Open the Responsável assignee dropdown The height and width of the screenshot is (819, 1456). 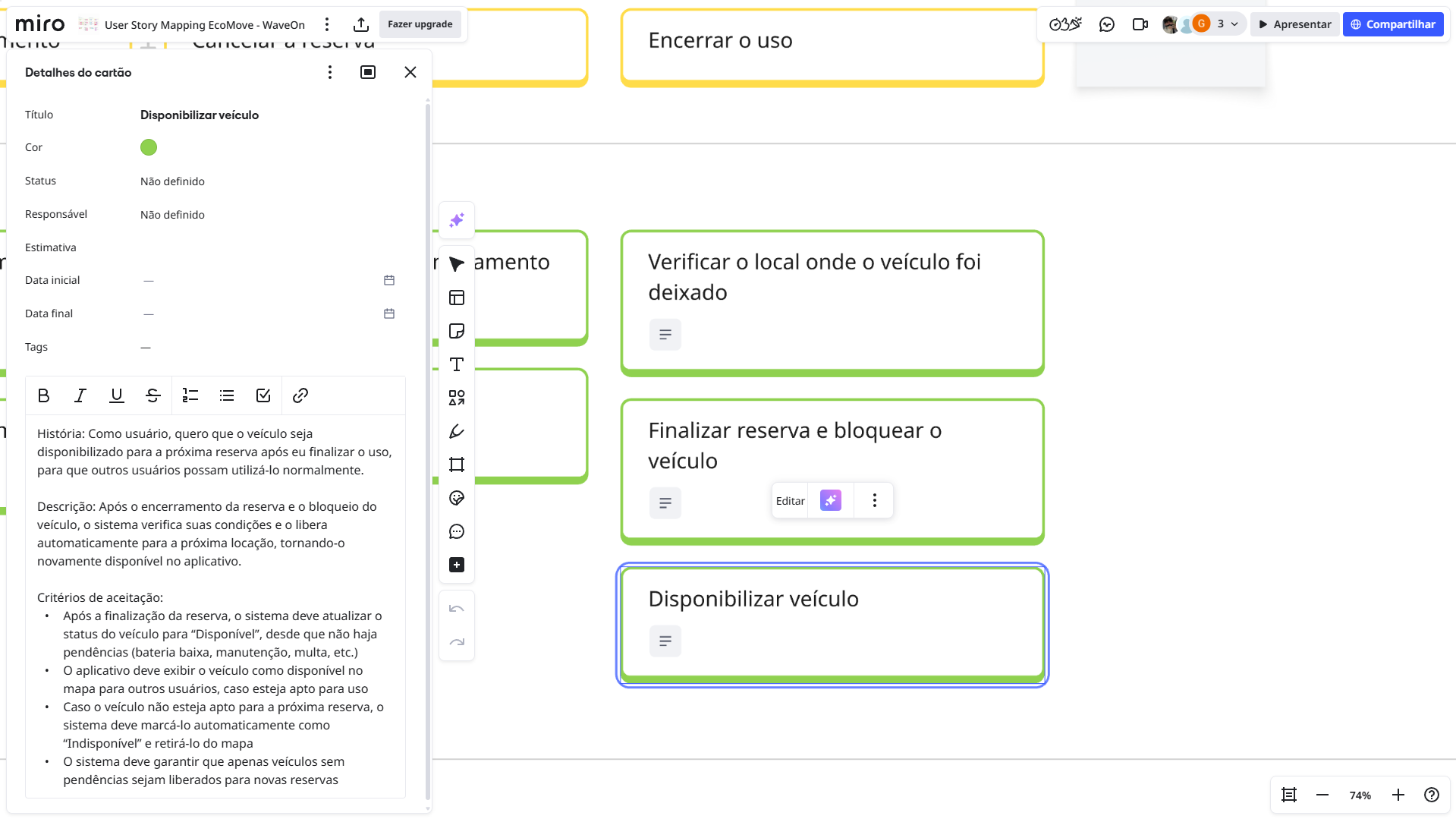(x=172, y=215)
